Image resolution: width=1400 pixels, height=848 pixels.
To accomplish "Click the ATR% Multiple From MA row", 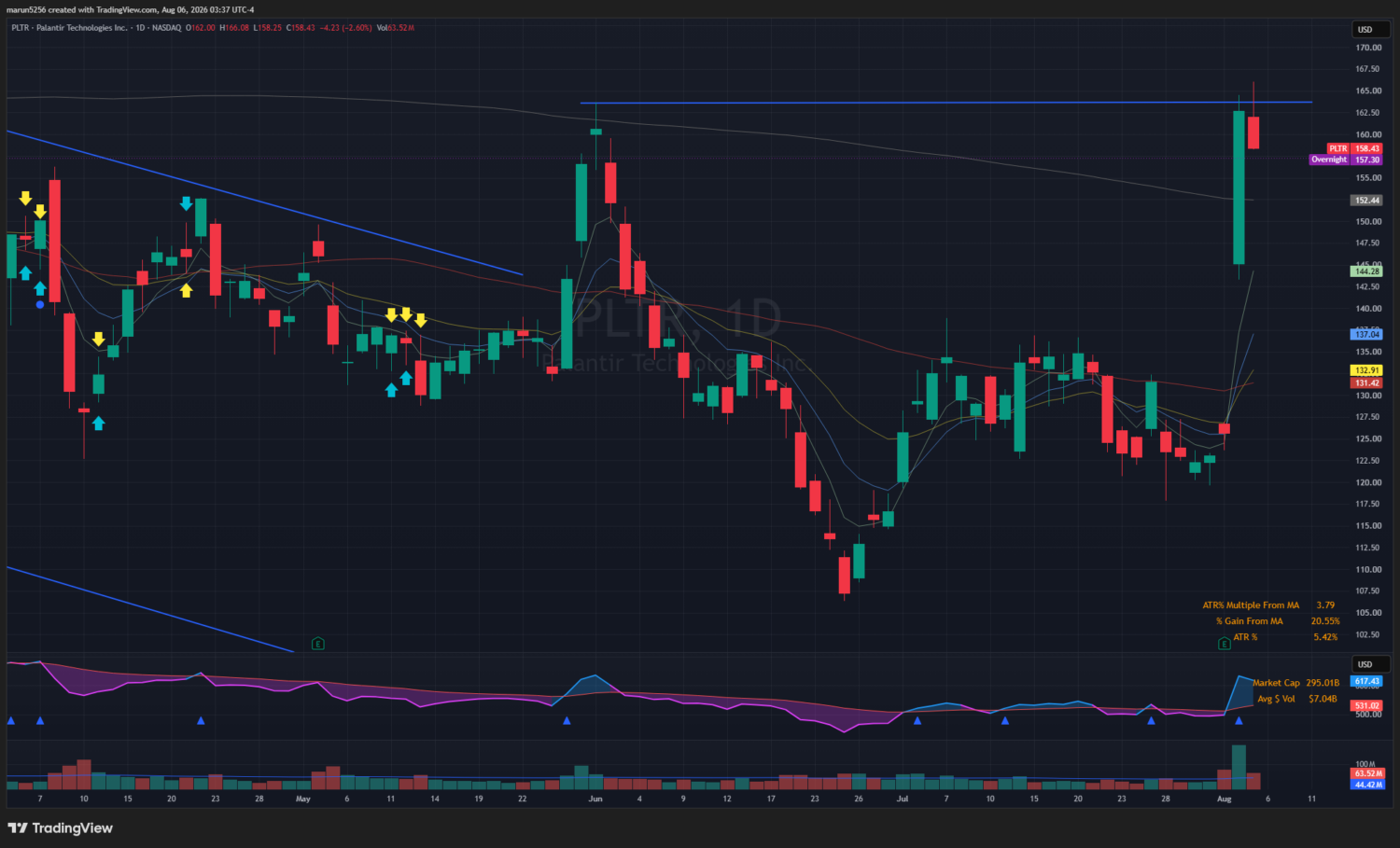I will (x=1268, y=605).
